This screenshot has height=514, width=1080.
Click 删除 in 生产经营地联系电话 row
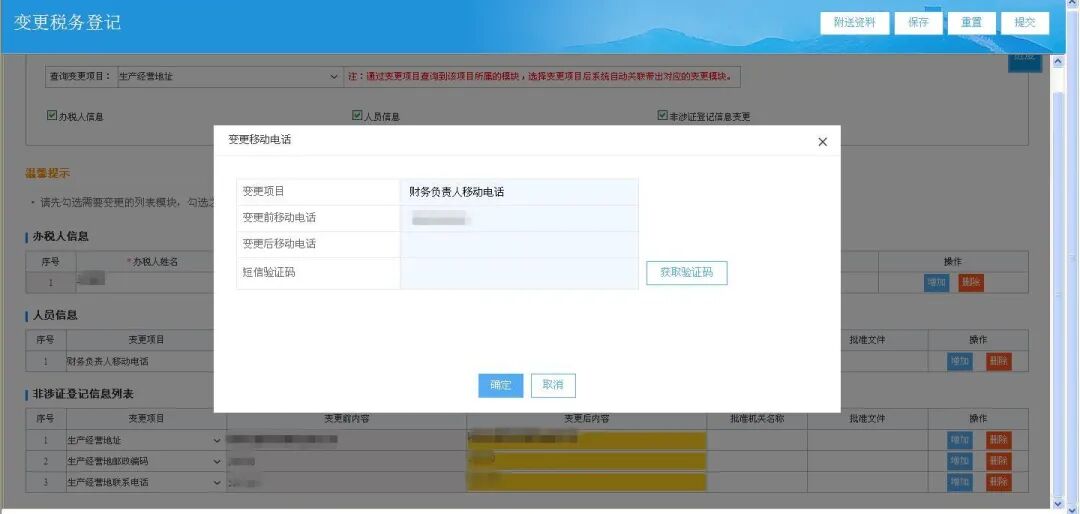click(x=999, y=482)
